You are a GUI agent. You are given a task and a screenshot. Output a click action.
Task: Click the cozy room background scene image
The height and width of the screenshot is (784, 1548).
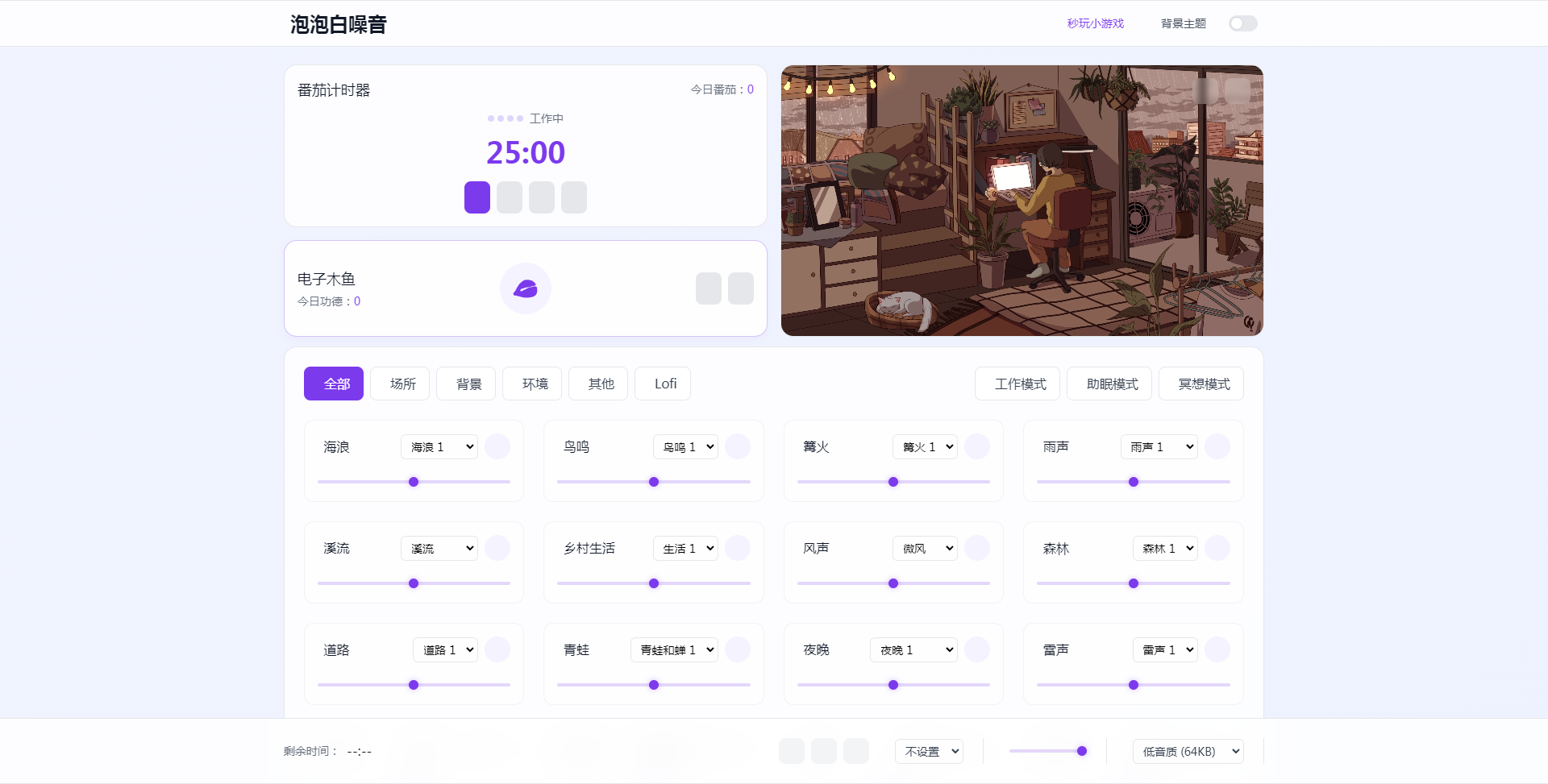(x=1022, y=200)
